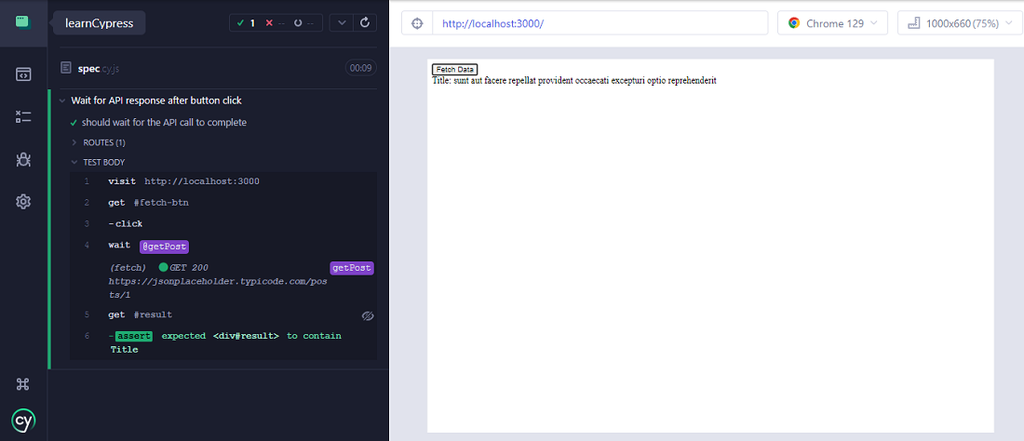This screenshot has height=441, width=1024.
Task: Click the project icon beside learnCypress
Action: pyautogui.click(x=24, y=22)
